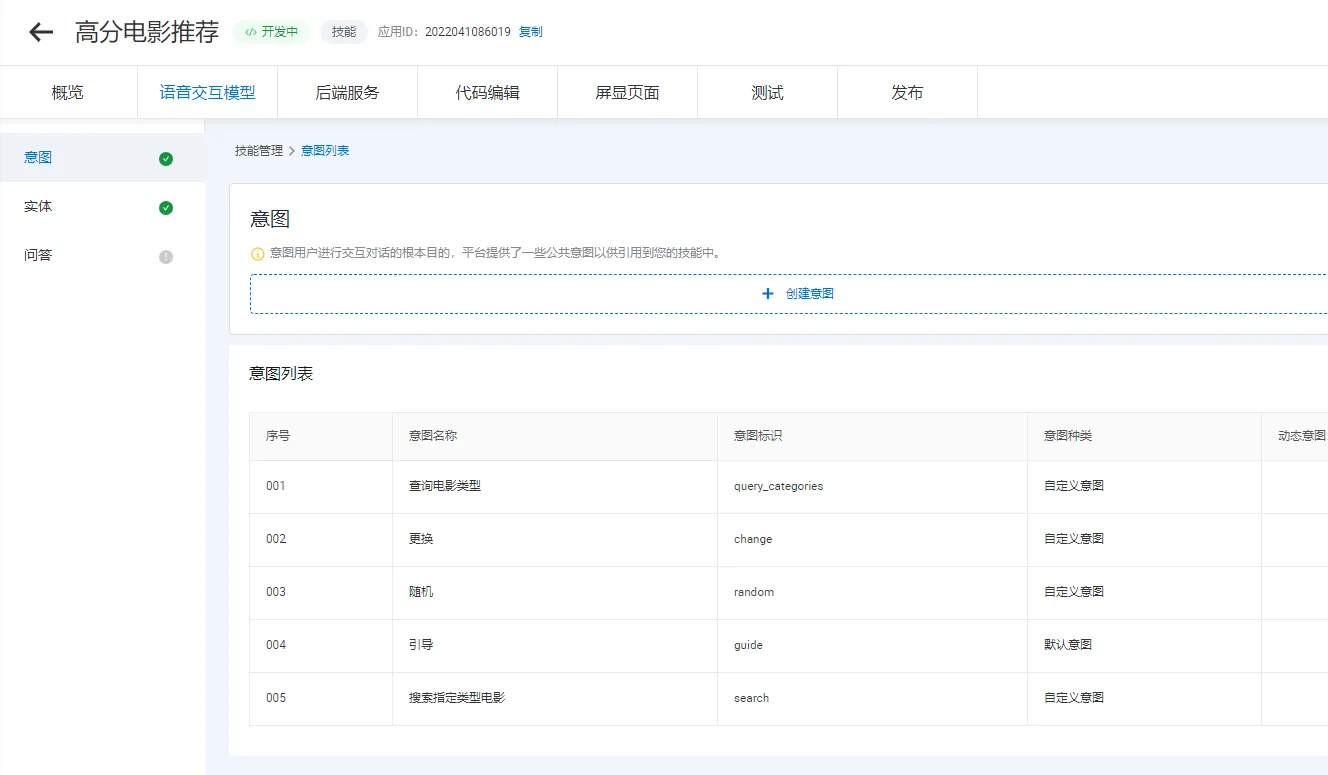
Task: Click identifier random
Action: 754,592
